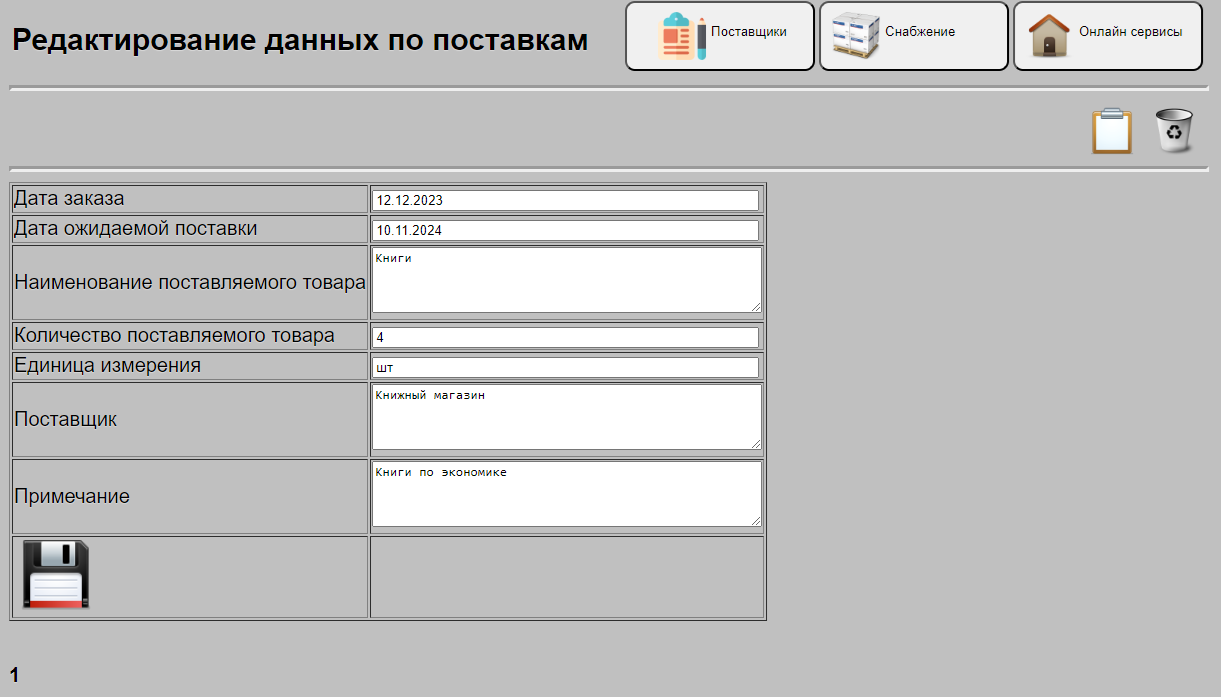Select the Наименование поставляемого товара text area
Viewport: 1221px width, 697px height.
click(565, 280)
